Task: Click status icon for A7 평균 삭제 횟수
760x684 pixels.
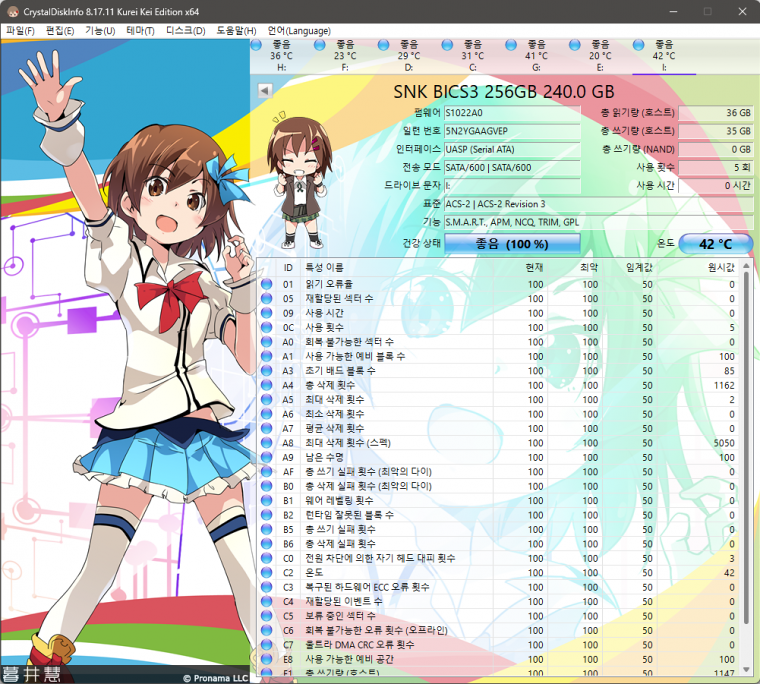Action: 267,429
